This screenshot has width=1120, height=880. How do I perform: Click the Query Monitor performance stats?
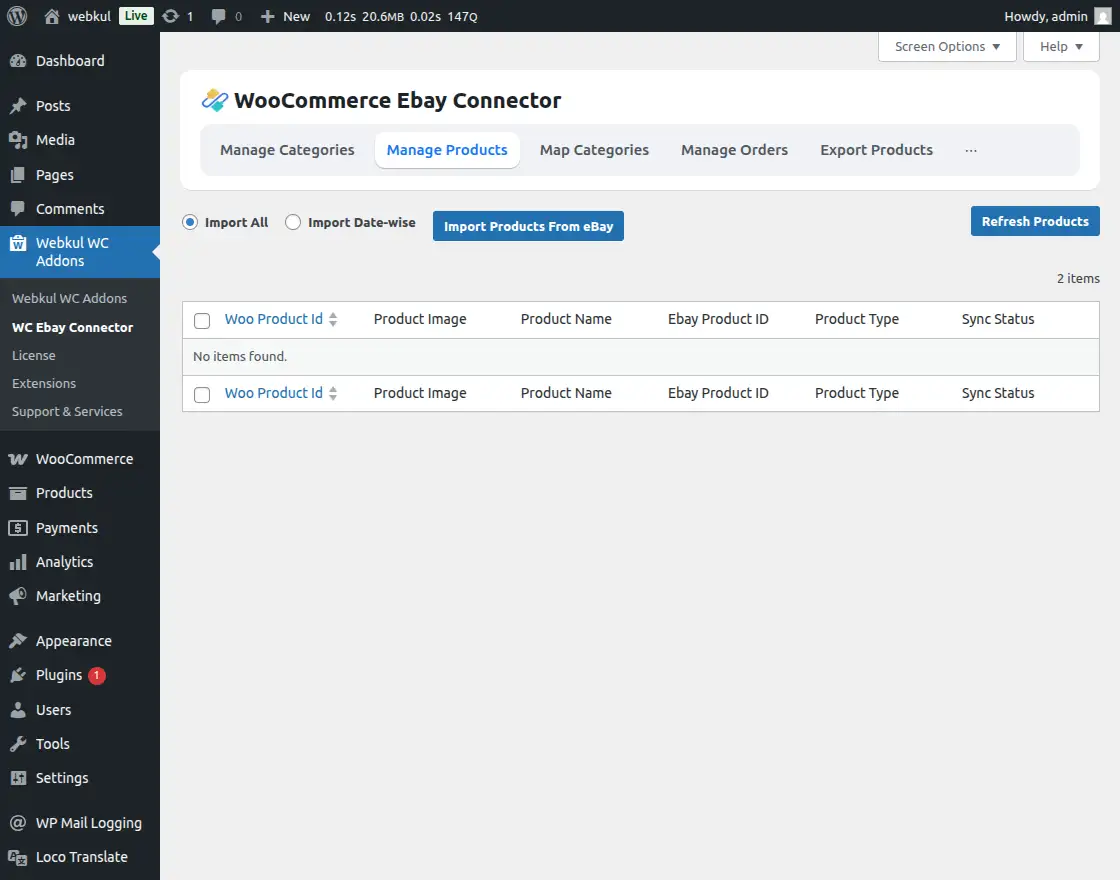click(x=401, y=16)
